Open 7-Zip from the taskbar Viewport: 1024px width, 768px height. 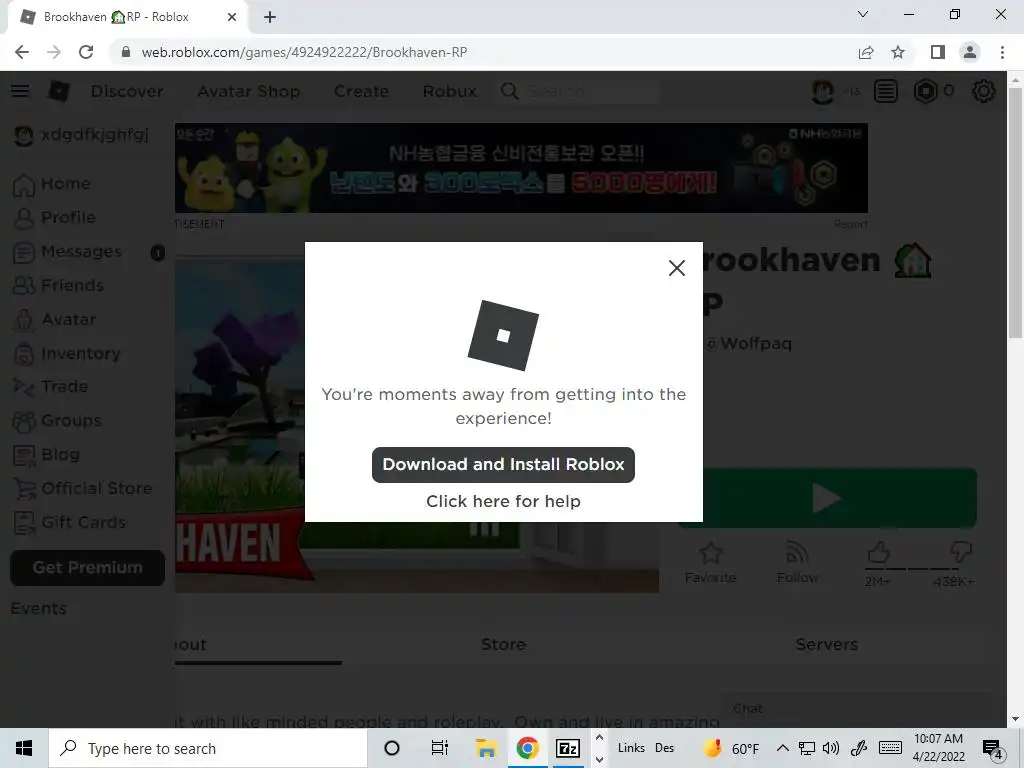[568, 748]
